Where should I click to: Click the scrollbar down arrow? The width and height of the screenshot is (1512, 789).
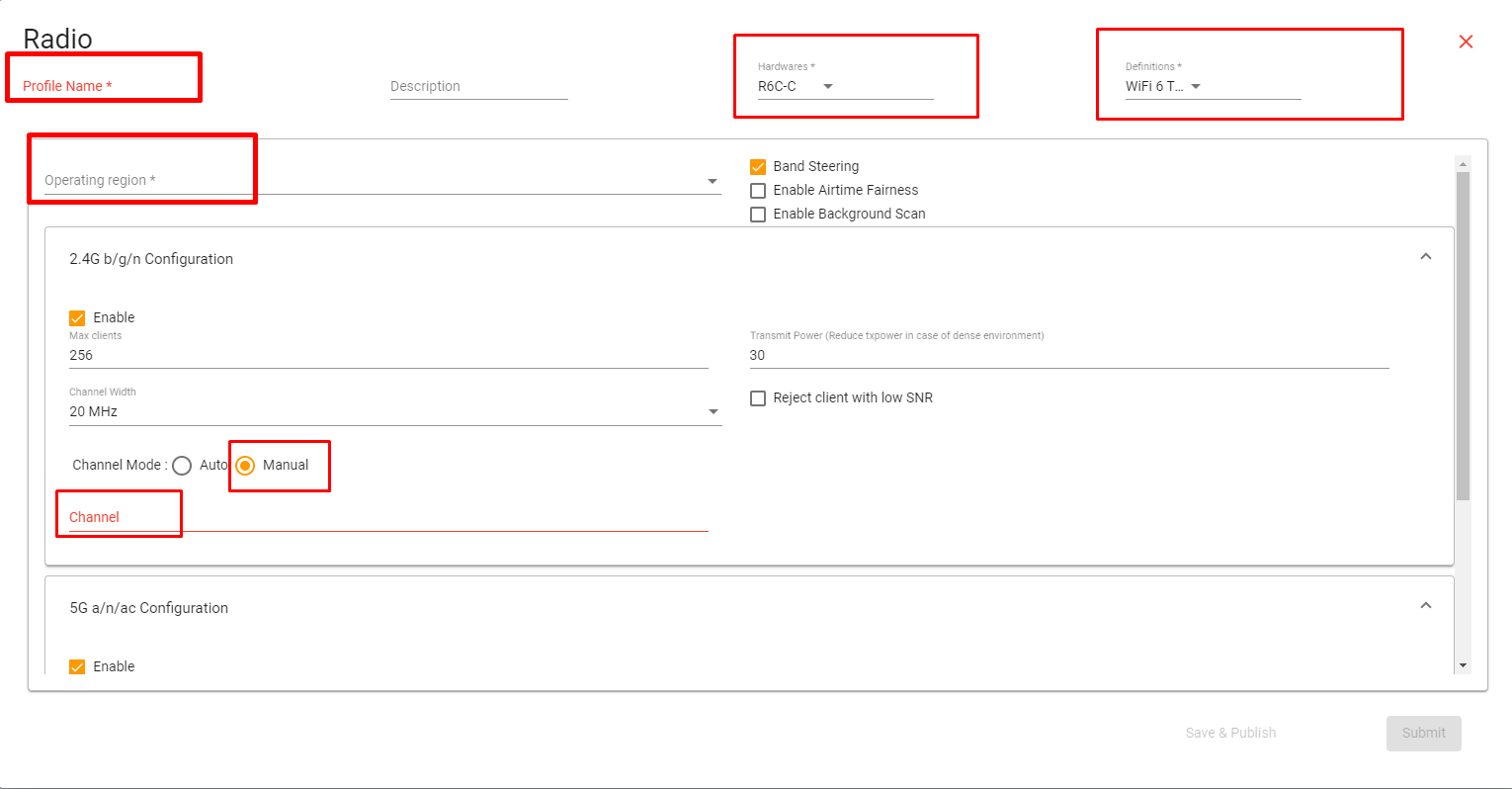click(x=1464, y=666)
